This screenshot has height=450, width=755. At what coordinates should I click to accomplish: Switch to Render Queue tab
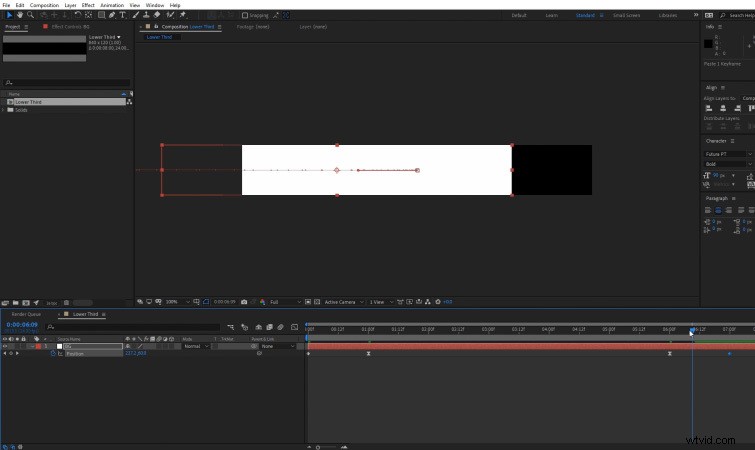[x=26, y=314]
